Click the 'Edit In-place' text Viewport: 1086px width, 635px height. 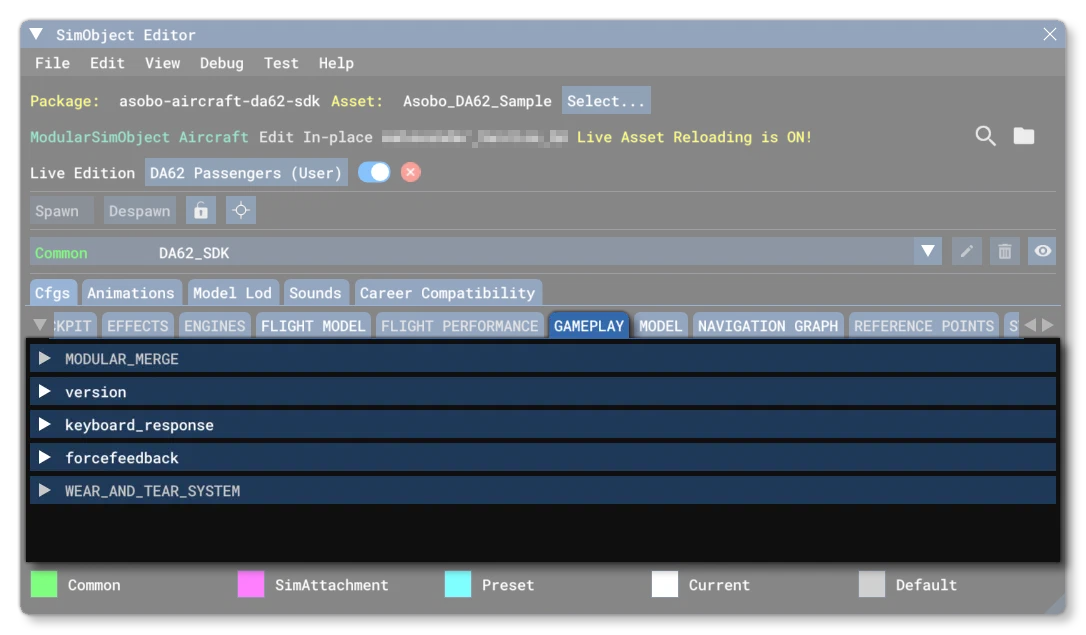pyautogui.click(x=316, y=137)
